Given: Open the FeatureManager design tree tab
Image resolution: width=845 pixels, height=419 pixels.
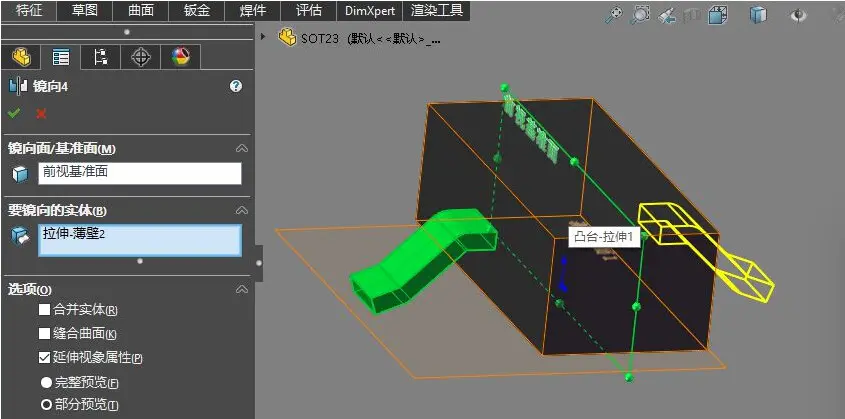Looking at the screenshot, I should 20,57.
